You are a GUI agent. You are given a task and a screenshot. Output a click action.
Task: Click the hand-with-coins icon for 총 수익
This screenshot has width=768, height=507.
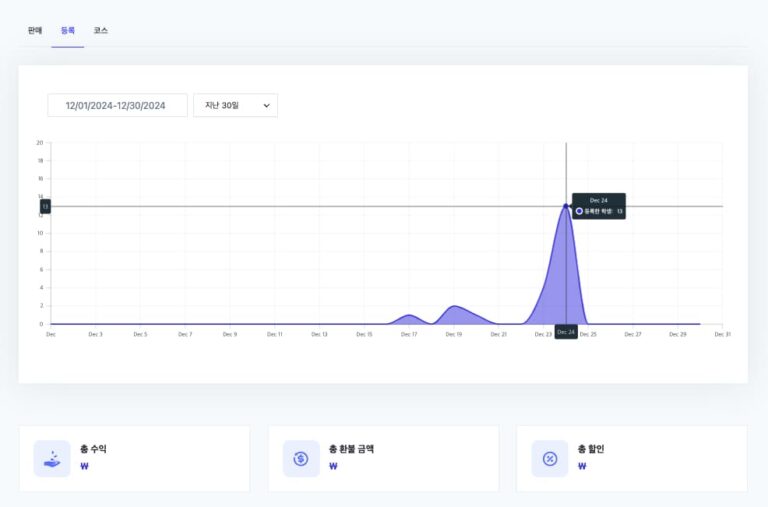[x=52, y=458]
